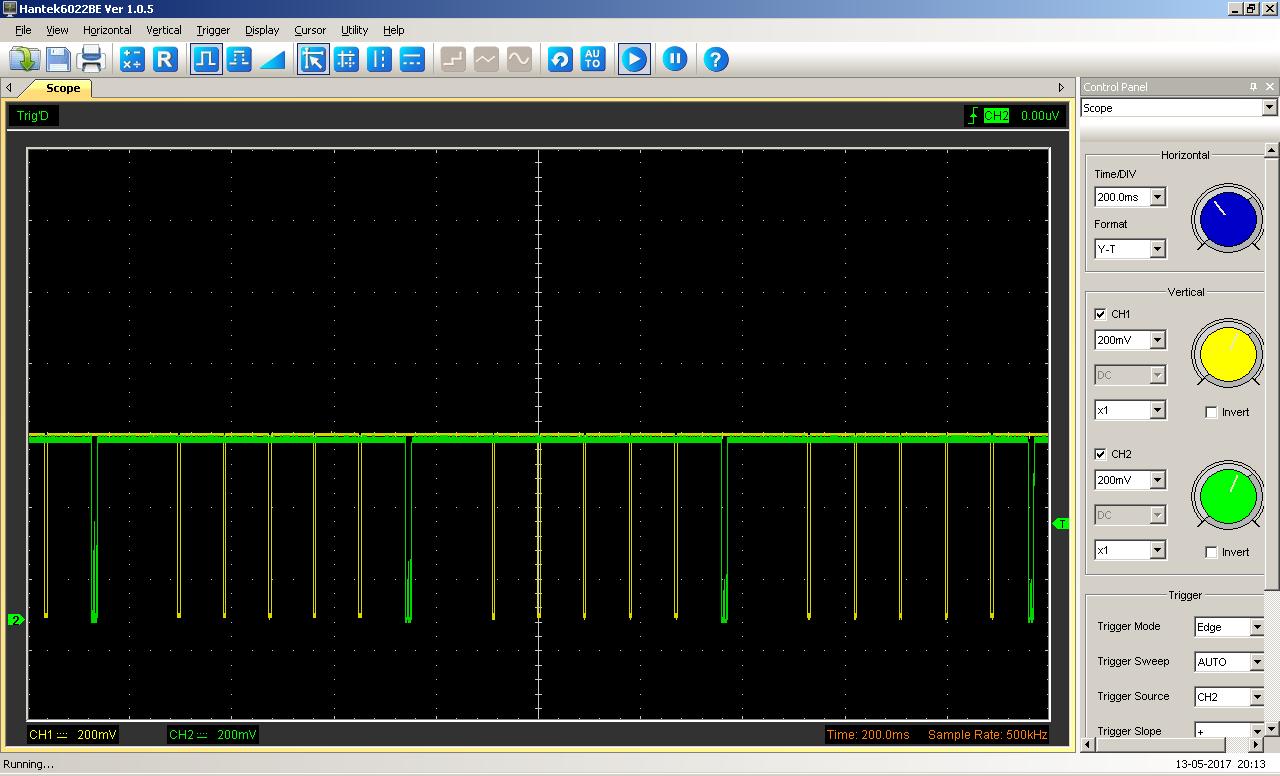The image size is (1280, 776).
Task: Click the blue Run play button
Action: [634, 59]
